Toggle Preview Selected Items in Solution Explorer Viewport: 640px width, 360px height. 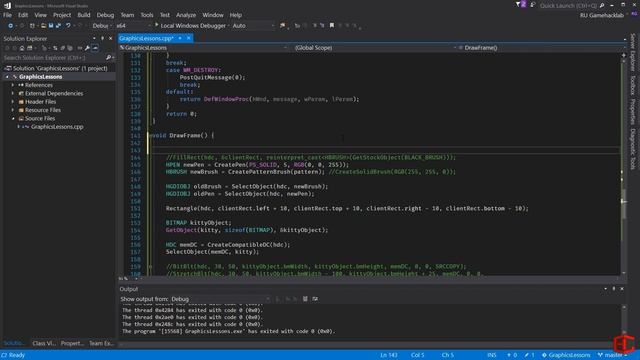pos(95,48)
